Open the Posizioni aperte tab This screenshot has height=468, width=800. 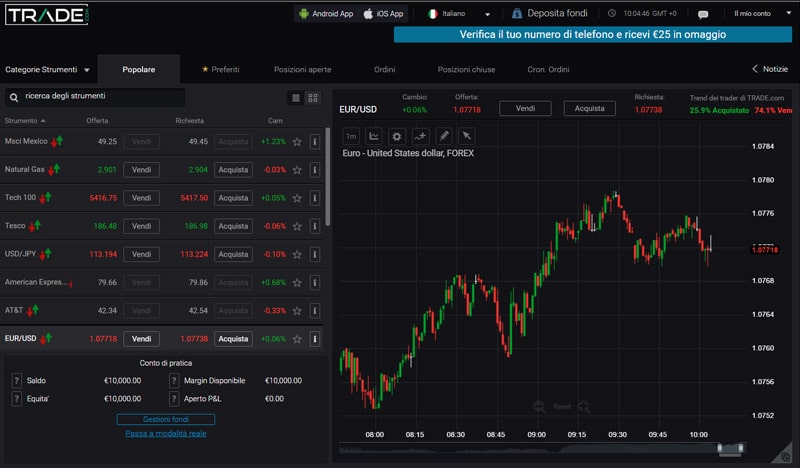303,69
